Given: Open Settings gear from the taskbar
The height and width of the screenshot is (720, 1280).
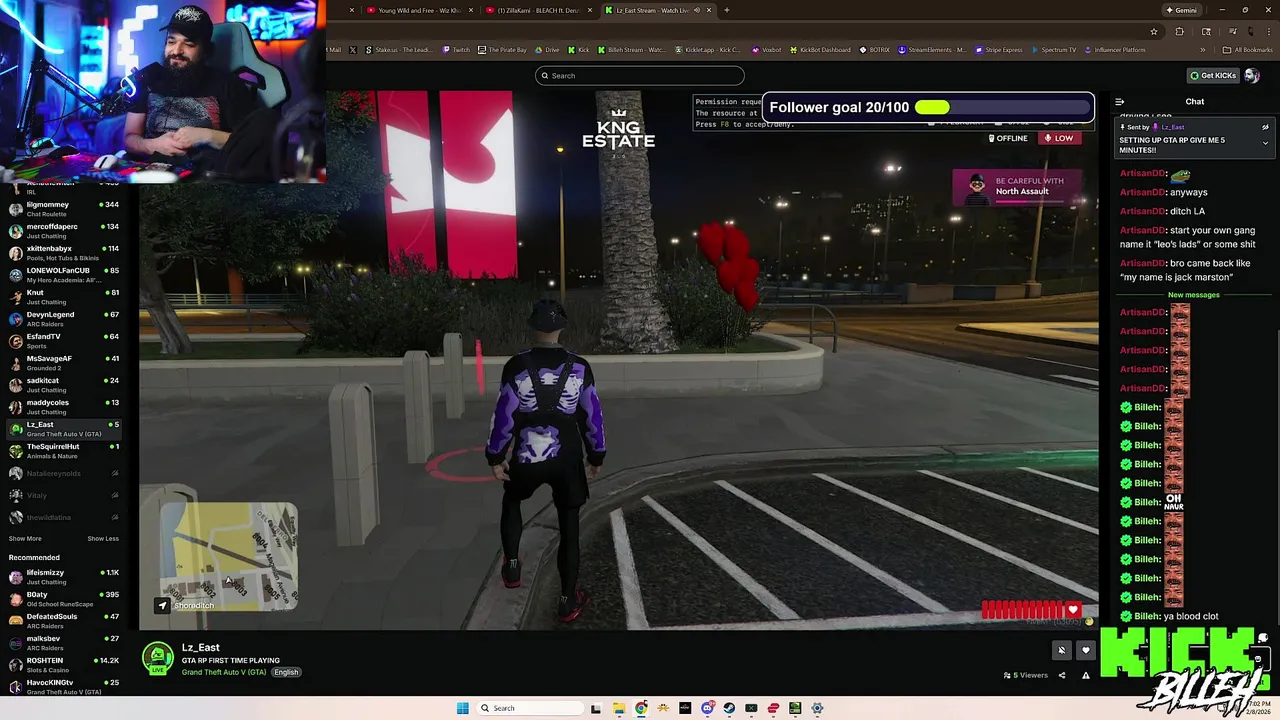Looking at the screenshot, I should 817,708.
